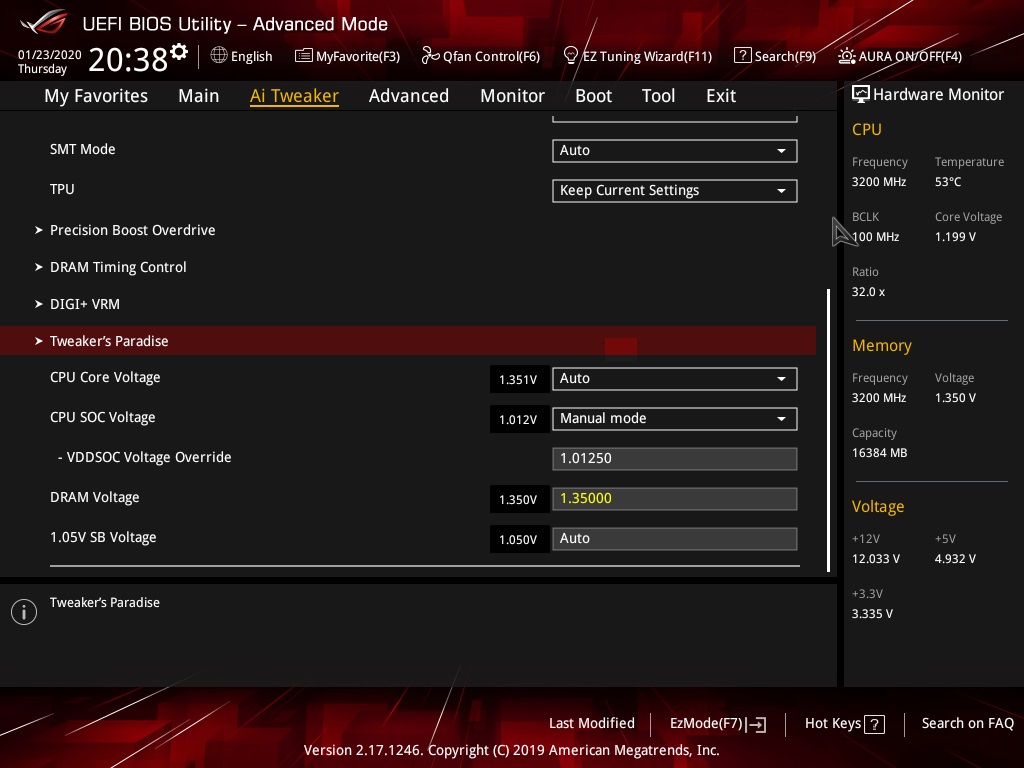The width and height of the screenshot is (1024, 768).
Task: Open the Tool tab
Action: point(658,96)
